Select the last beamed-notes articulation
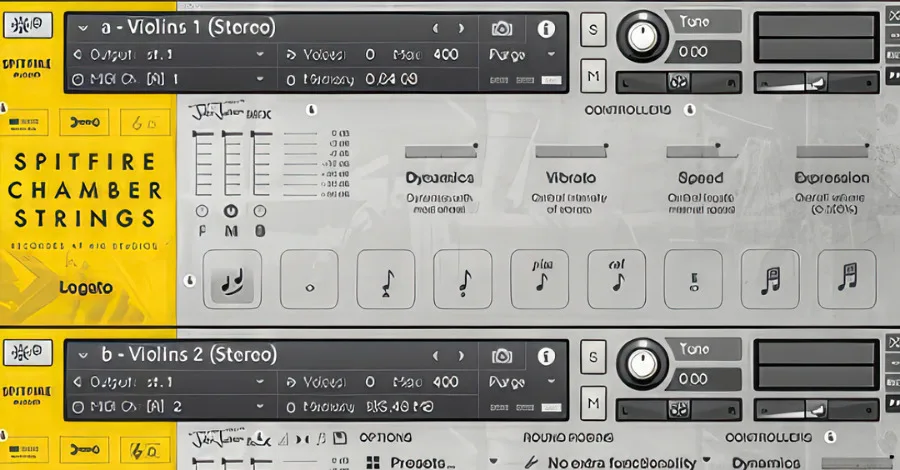The height and width of the screenshot is (470, 900). [847, 279]
